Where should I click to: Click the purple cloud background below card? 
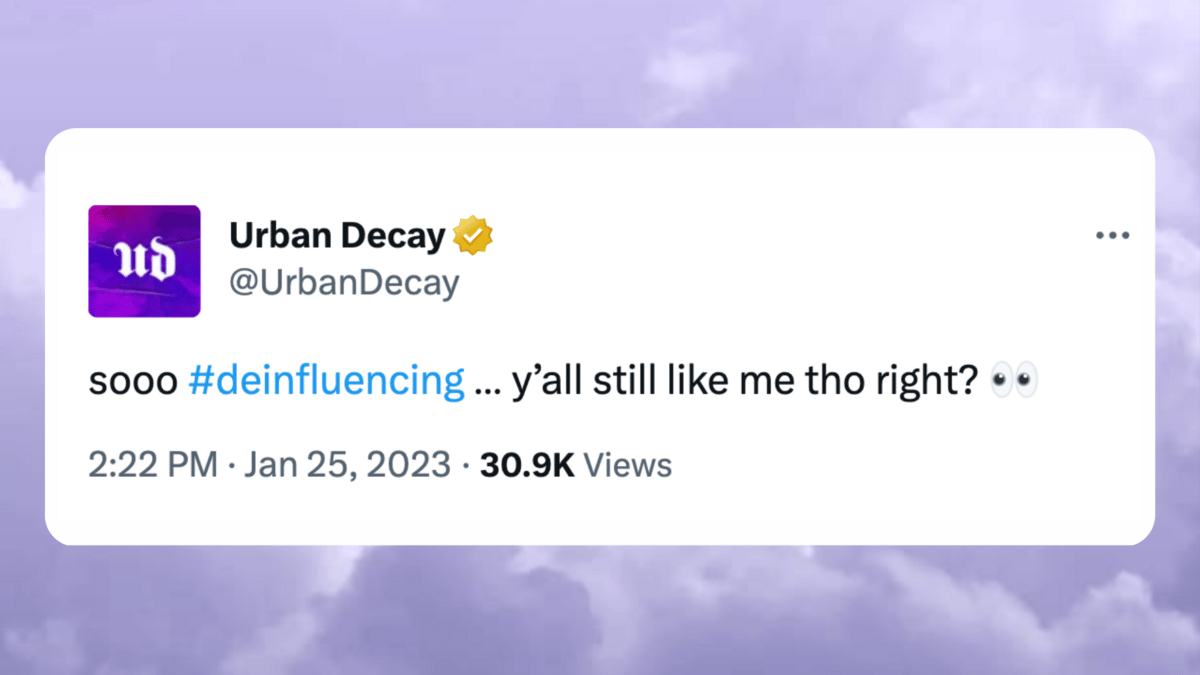tap(600, 610)
